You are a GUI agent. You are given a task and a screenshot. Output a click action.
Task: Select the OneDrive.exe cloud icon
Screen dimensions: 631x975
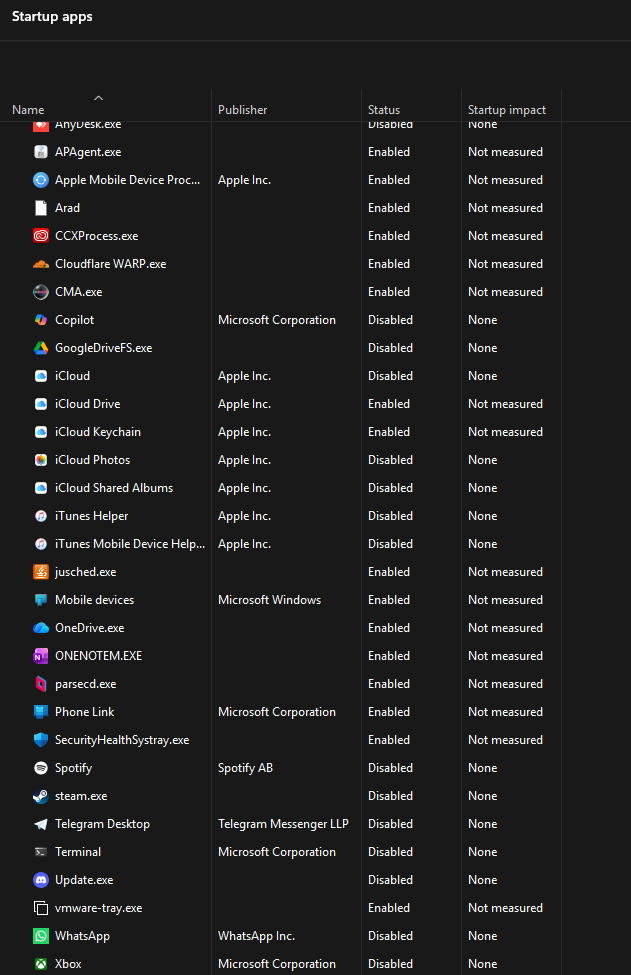[41, 627]
